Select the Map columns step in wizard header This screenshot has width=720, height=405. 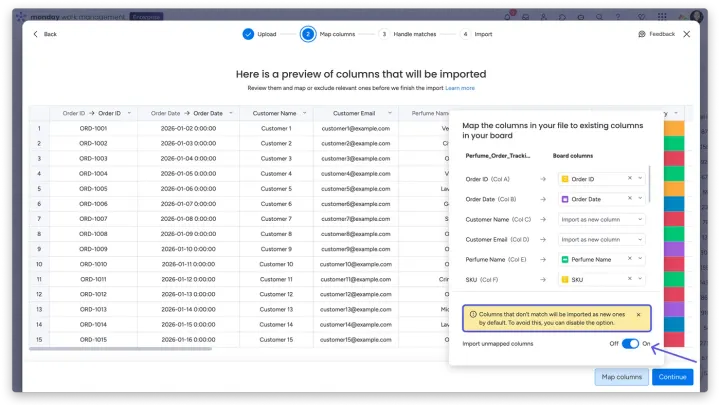pos(328,34)
